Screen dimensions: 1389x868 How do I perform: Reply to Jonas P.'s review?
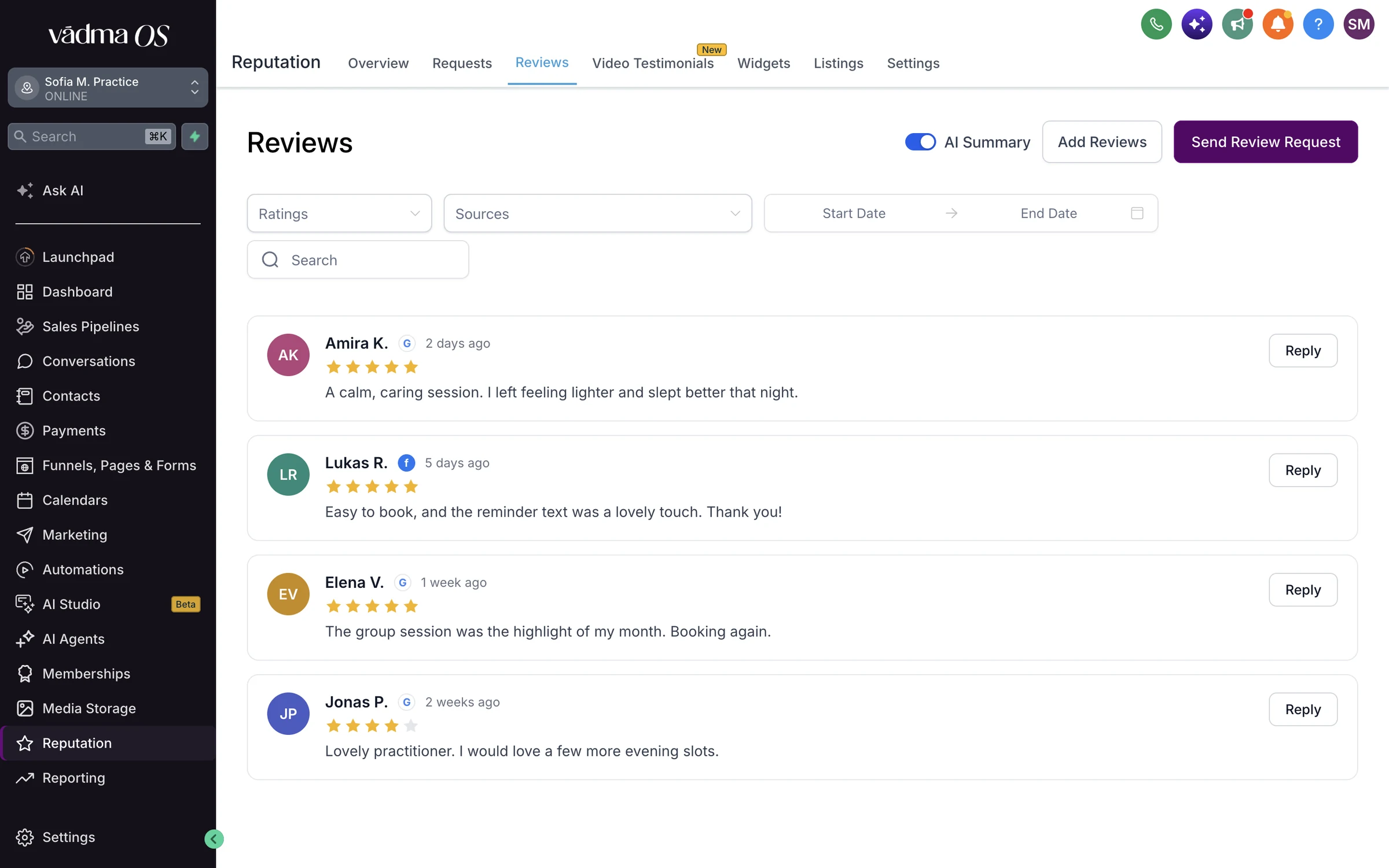[x=1303, y=709]
